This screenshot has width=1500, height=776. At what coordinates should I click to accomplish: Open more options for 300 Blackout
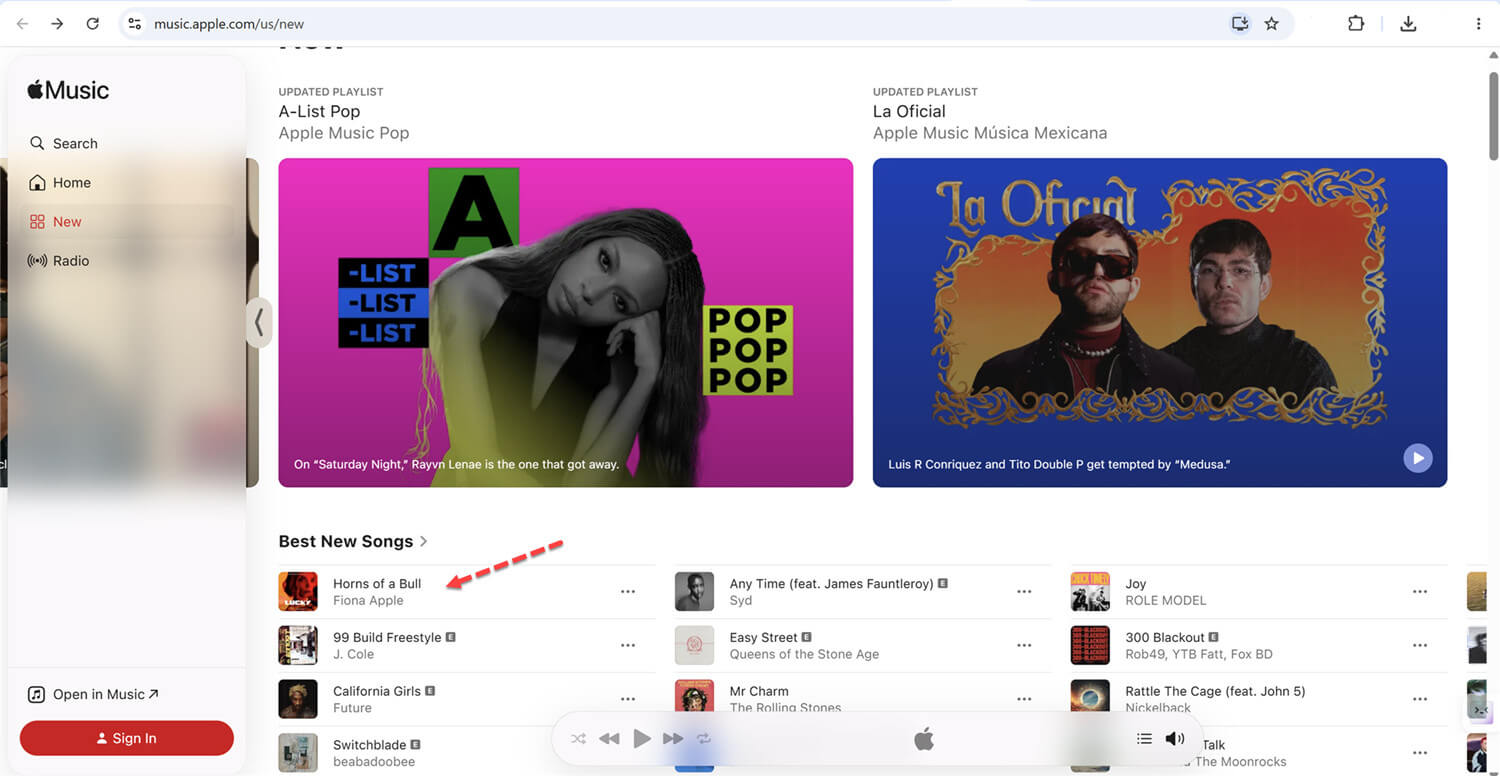(x=1420, y=645)
